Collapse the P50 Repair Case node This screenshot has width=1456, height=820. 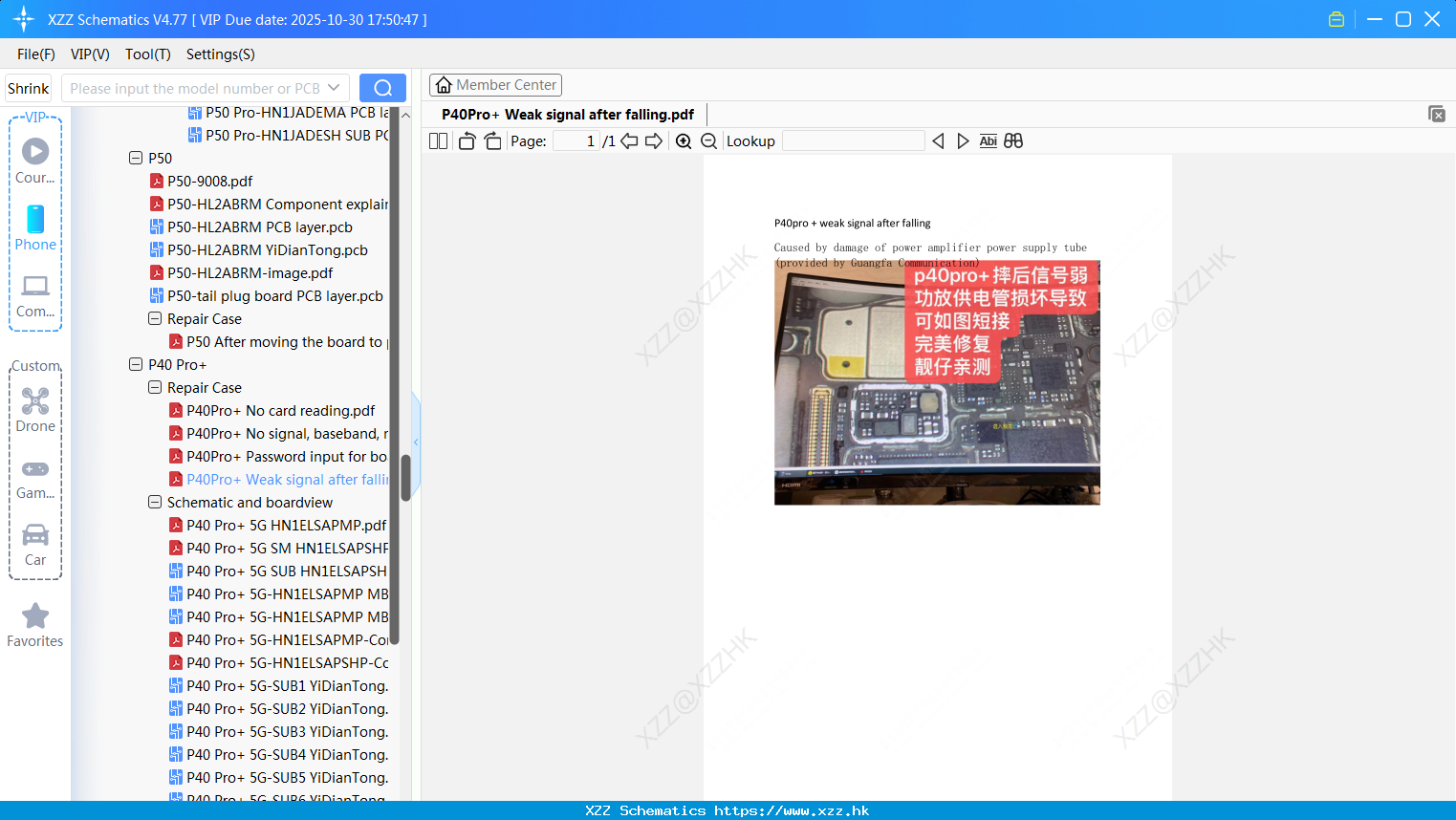(x=155, y=318)
